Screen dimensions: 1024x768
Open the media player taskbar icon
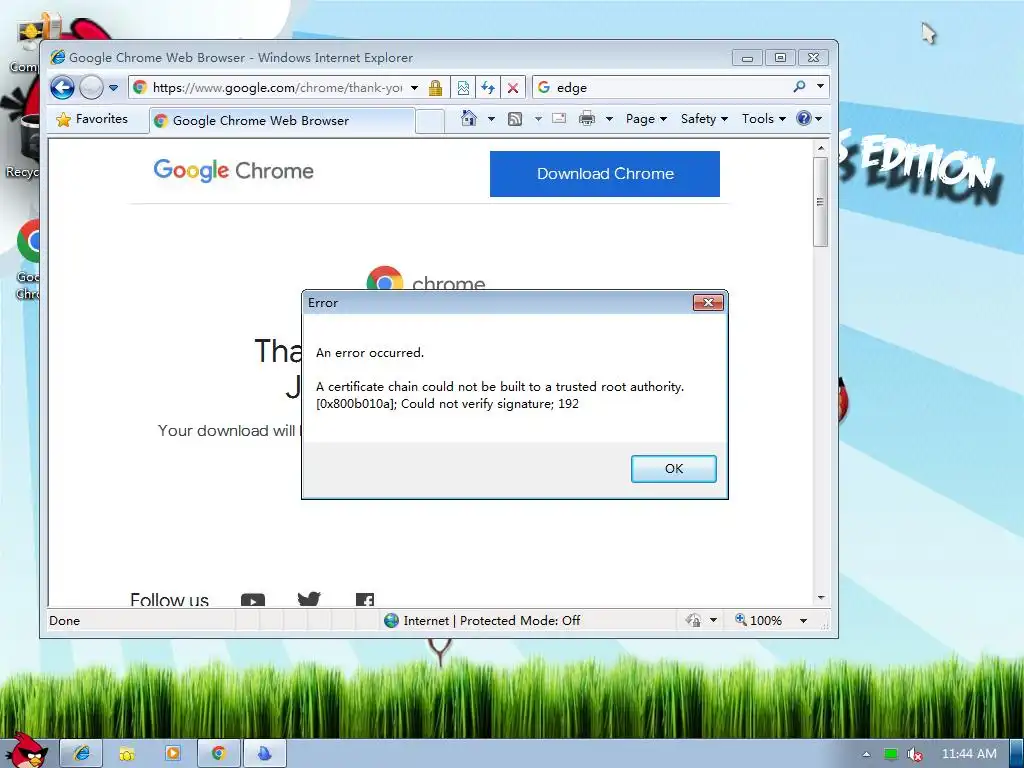[x=172, y=754]
